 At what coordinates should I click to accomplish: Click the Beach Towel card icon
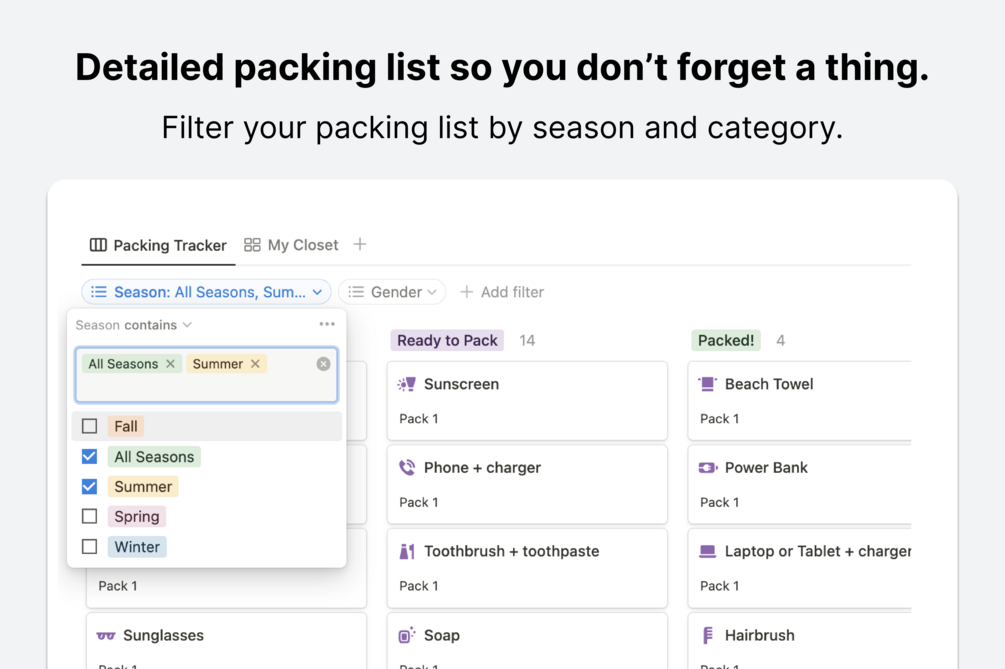[708, 384]
